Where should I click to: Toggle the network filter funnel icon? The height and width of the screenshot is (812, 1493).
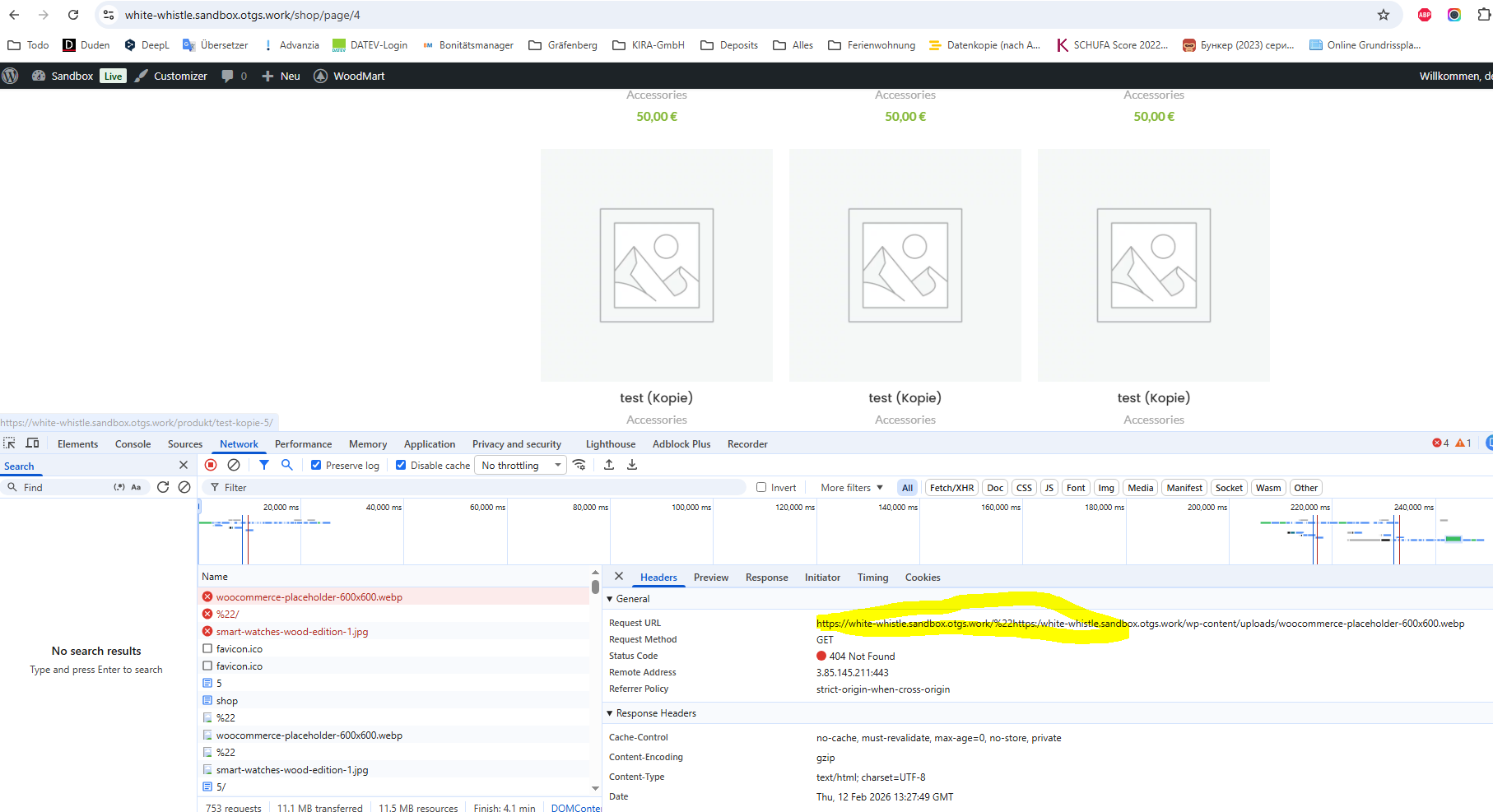point(264,465)
